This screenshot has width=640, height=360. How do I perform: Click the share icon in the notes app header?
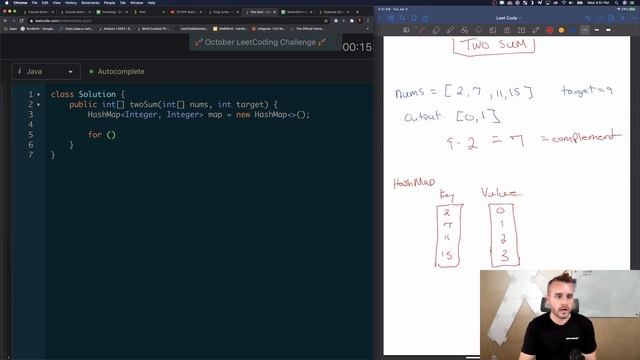(425, 18)
